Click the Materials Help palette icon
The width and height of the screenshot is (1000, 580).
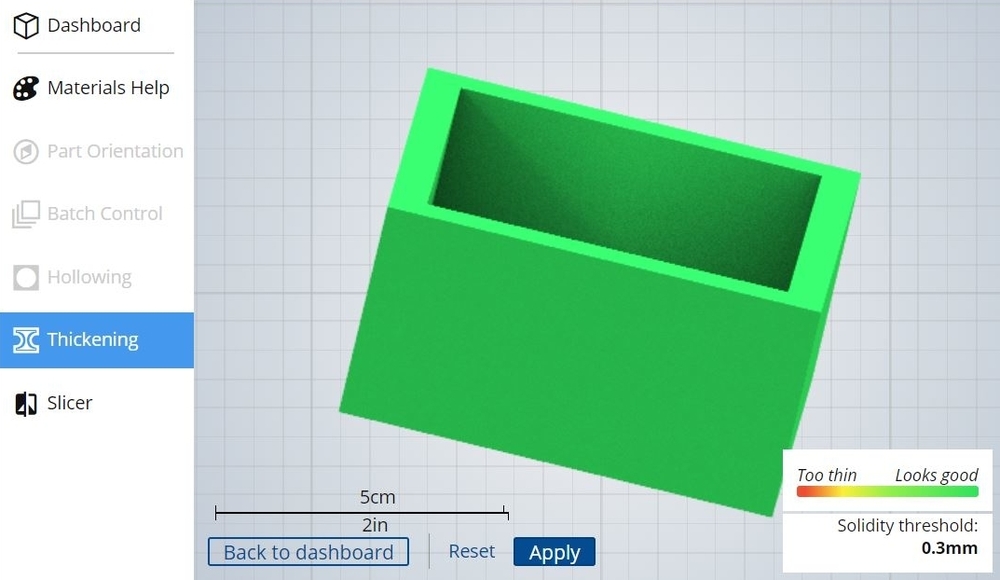coord(26,88)
